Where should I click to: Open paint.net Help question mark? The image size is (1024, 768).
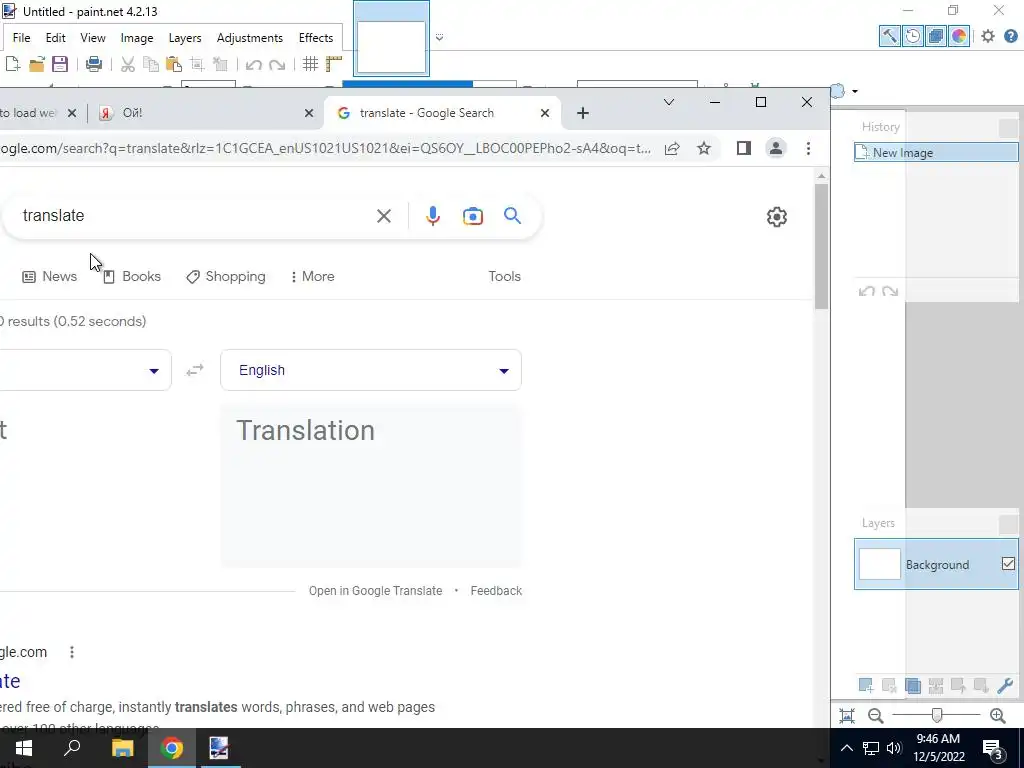coord(1010,37)
